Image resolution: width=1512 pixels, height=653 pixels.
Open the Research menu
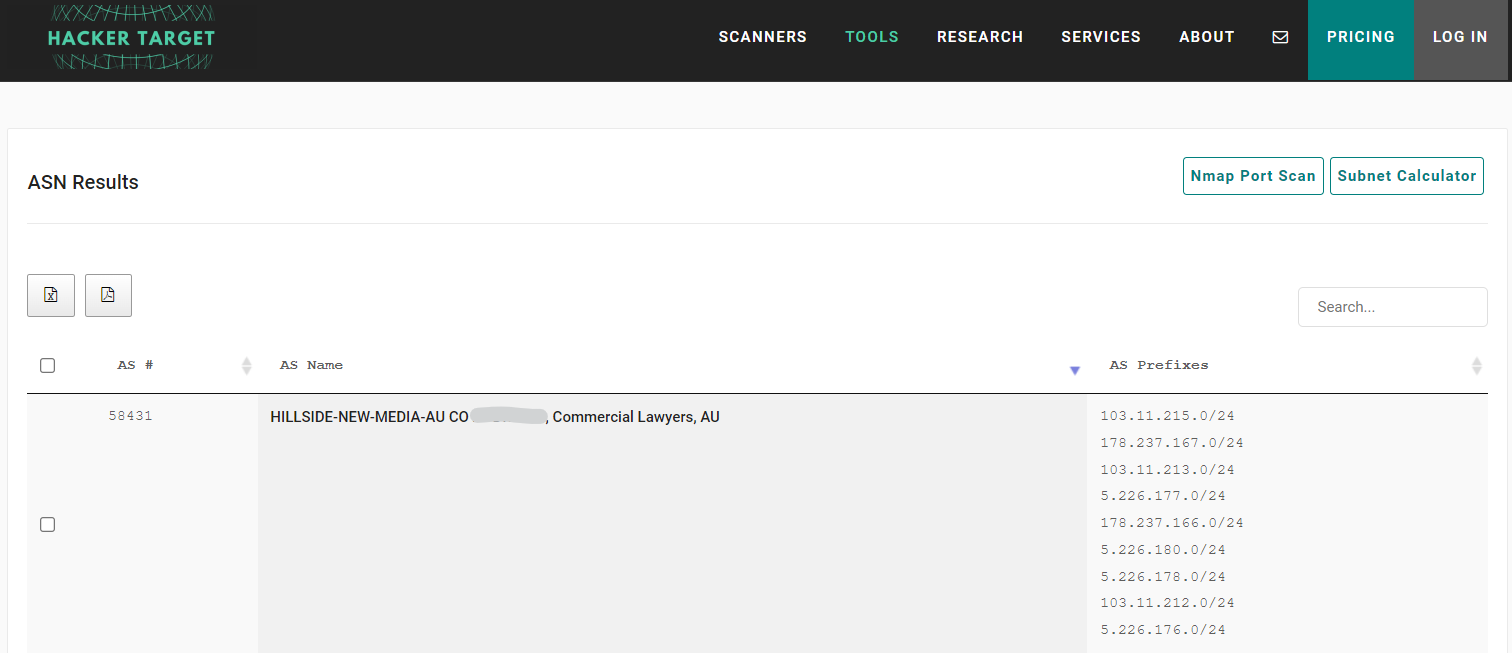pyautogui.click(x=980, y=37)
